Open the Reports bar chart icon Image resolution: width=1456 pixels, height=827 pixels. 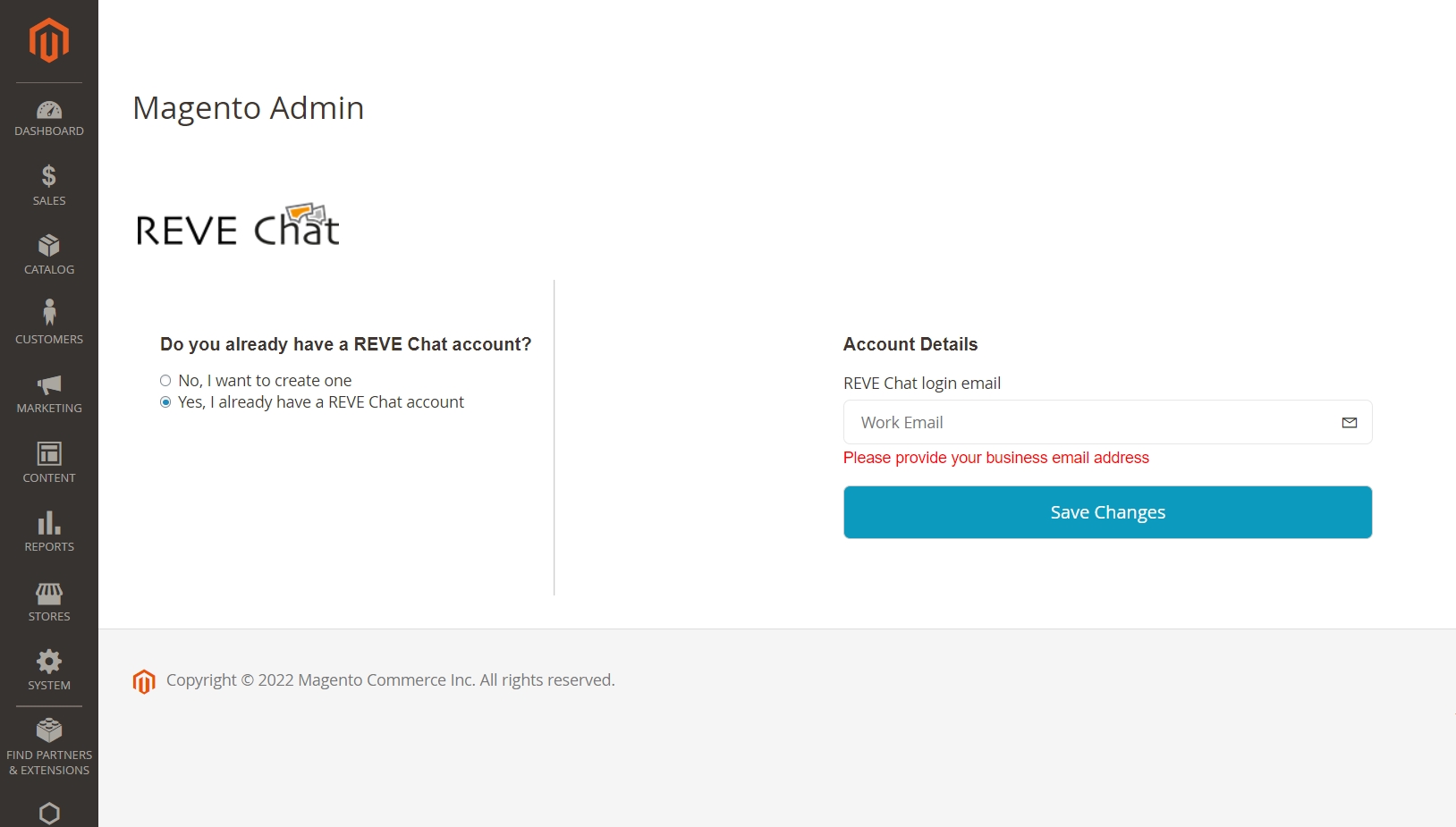[x=49, y=523]
